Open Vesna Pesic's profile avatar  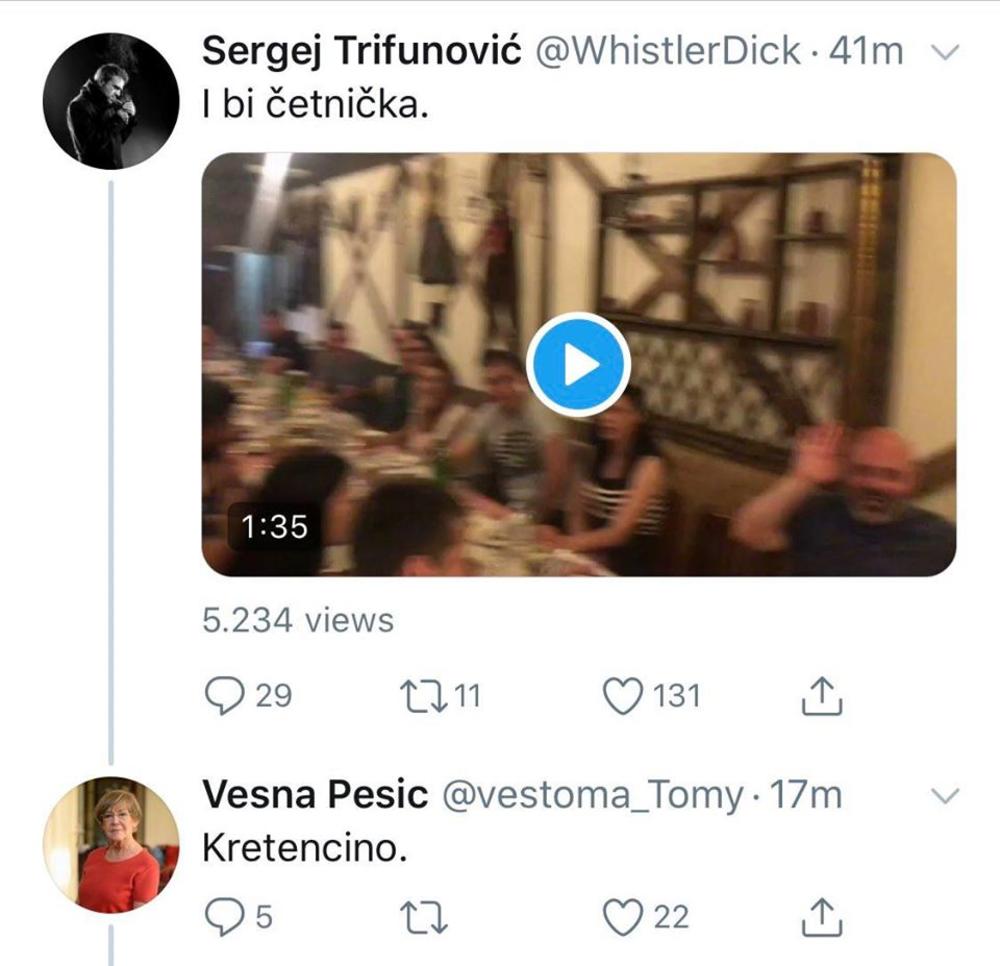(x=111, y=844)
